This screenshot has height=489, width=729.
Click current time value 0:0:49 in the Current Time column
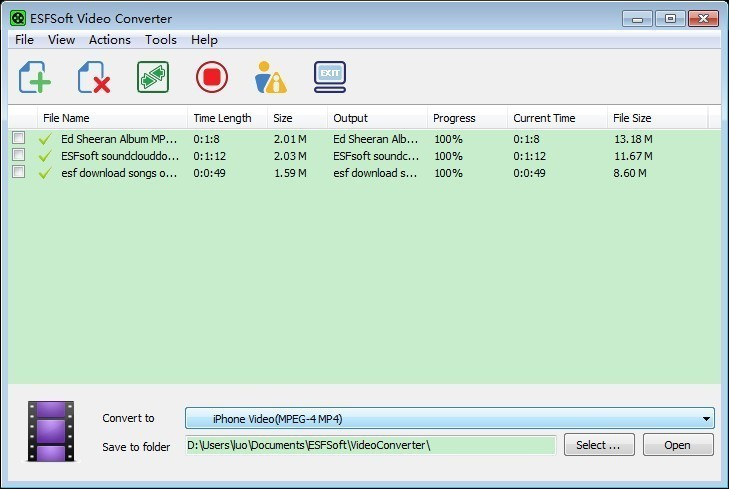pos(529,173)
